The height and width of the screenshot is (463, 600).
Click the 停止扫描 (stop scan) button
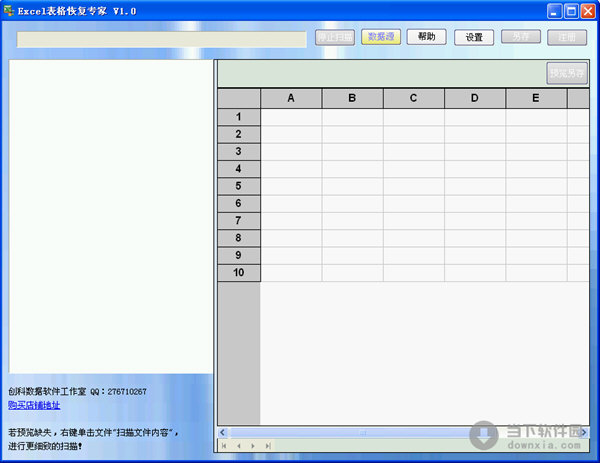click(x=335, y=37)
